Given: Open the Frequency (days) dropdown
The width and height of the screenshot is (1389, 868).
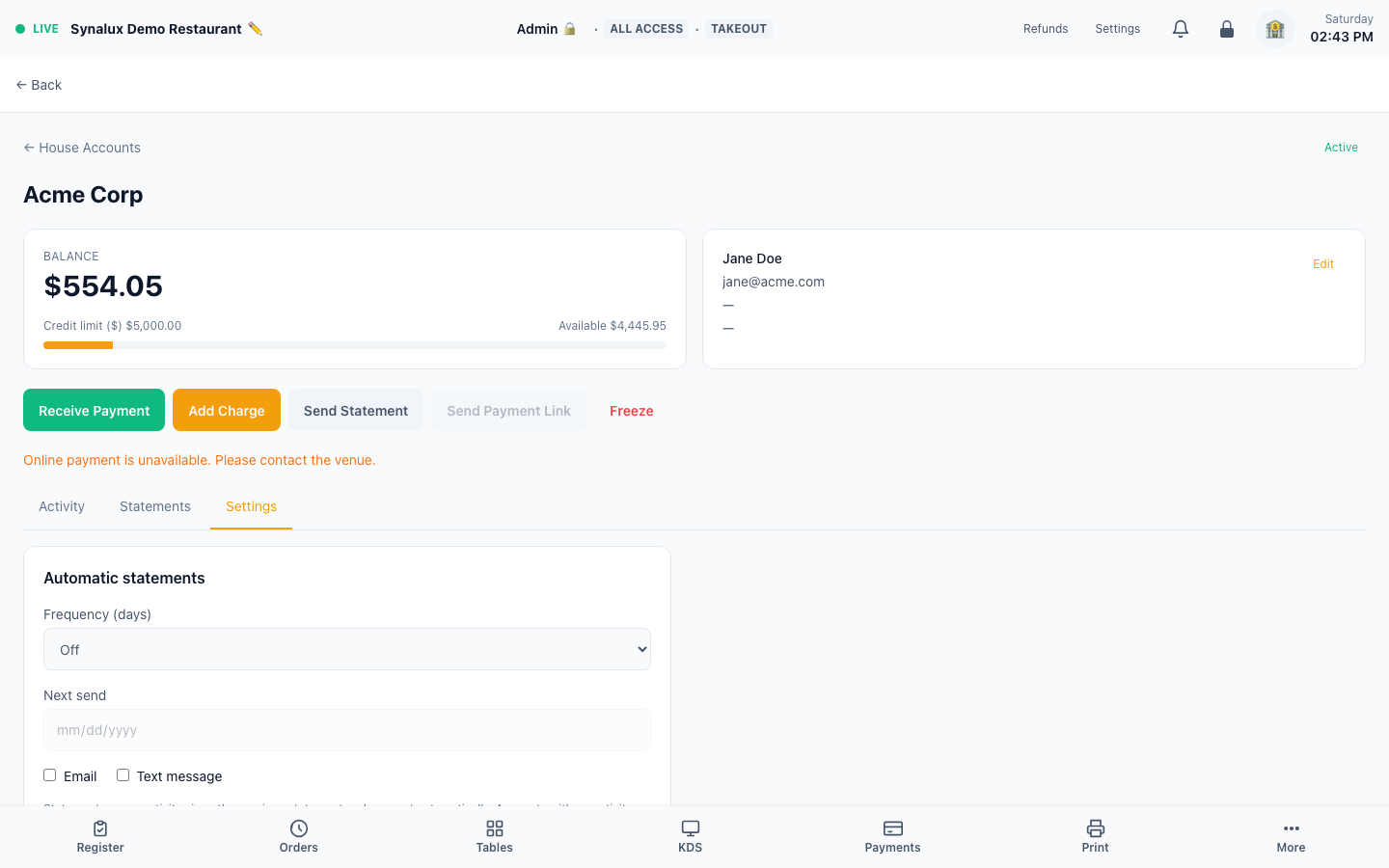Looking at the screenshot, I should coord(347,649).
